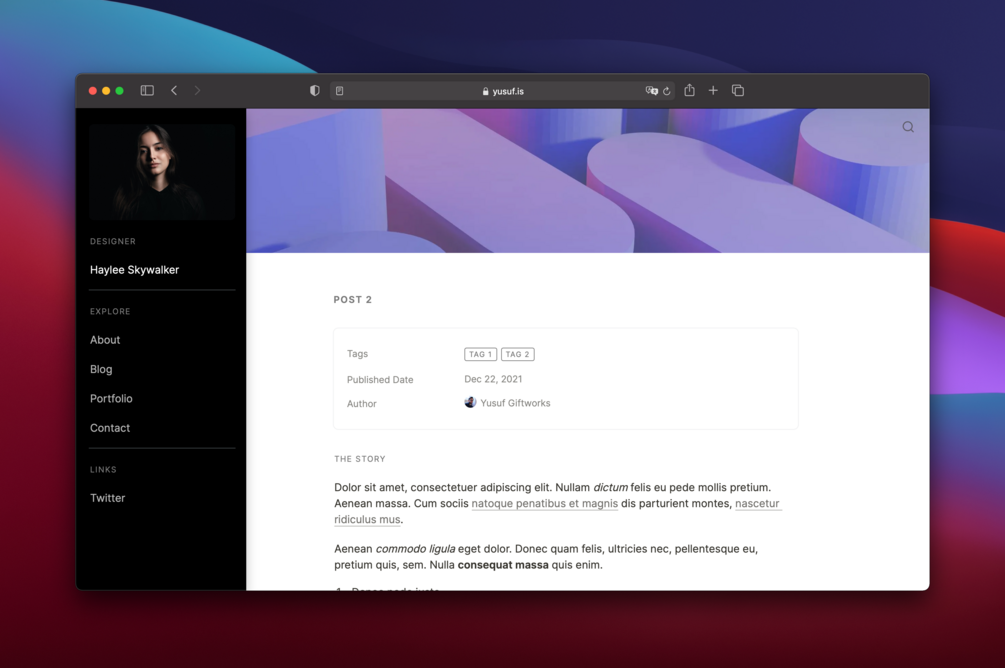The image size is (1005, 668).
Task: Go back with the left chevron
Action: 174,90
